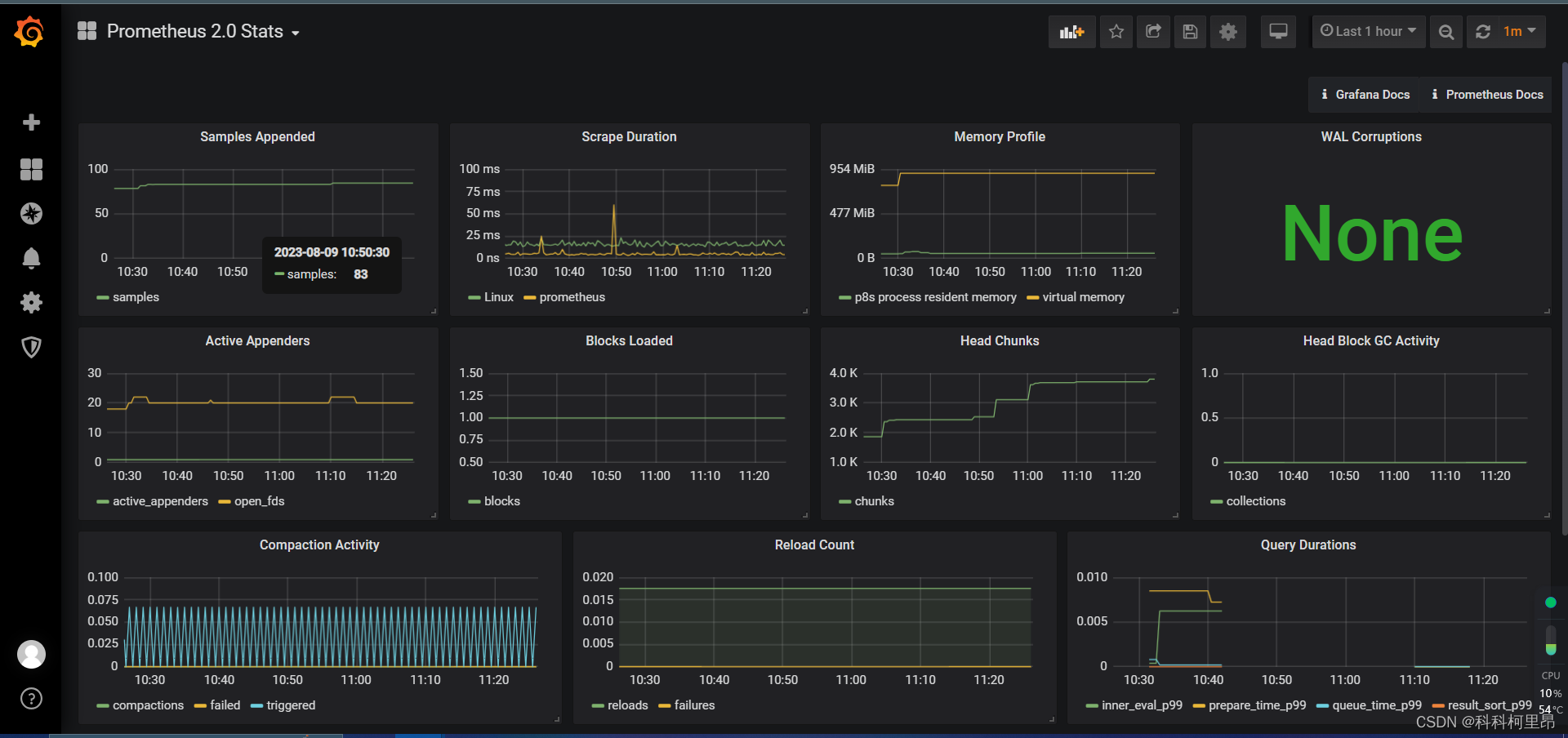Viewport: 1568px width, 738px height.
Task: Open the Compaction Activity panel title menu
Action: tap(319, 545)
